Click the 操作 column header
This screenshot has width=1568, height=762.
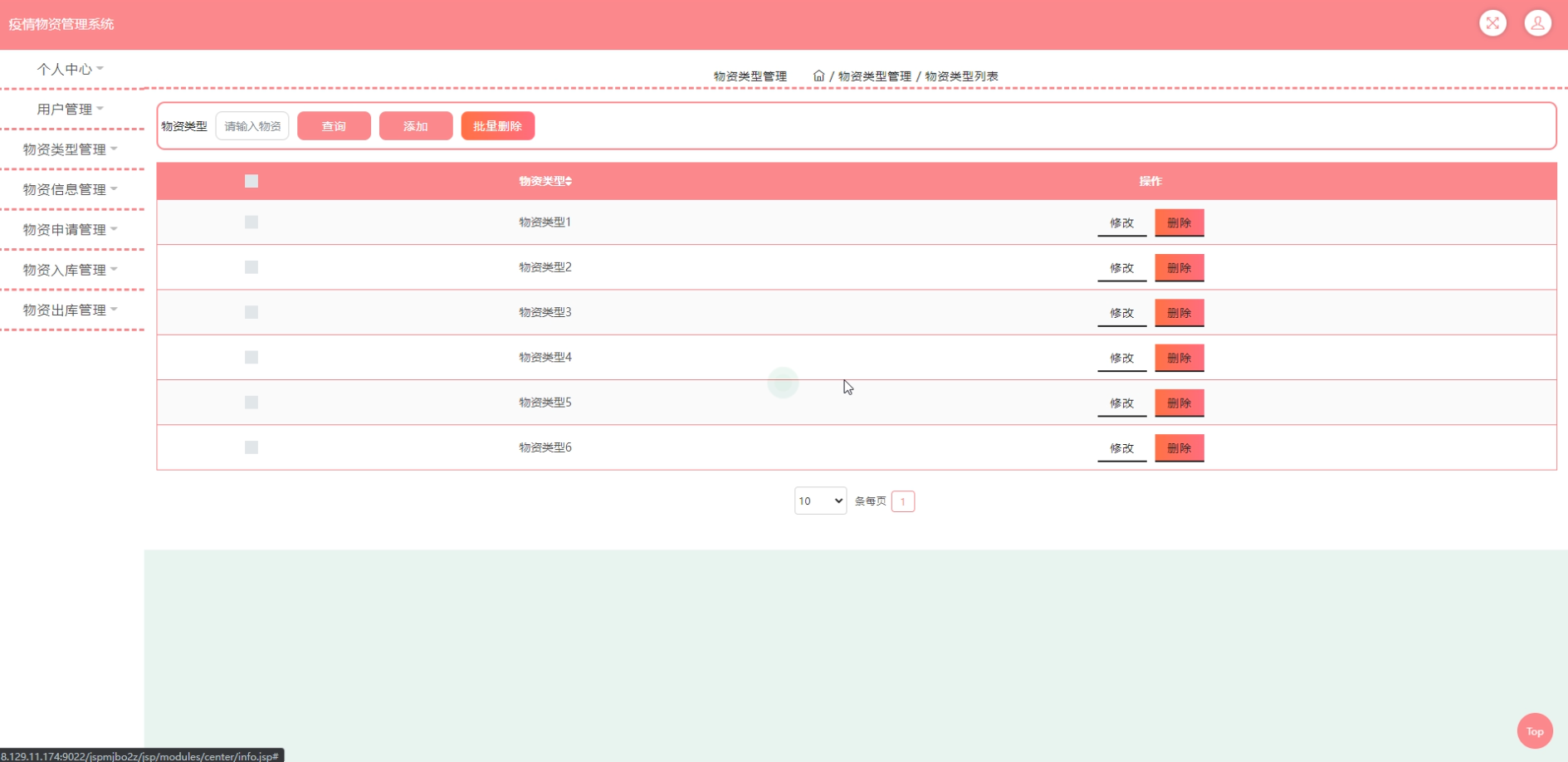pyautogui.click(x=1150, y=181)
